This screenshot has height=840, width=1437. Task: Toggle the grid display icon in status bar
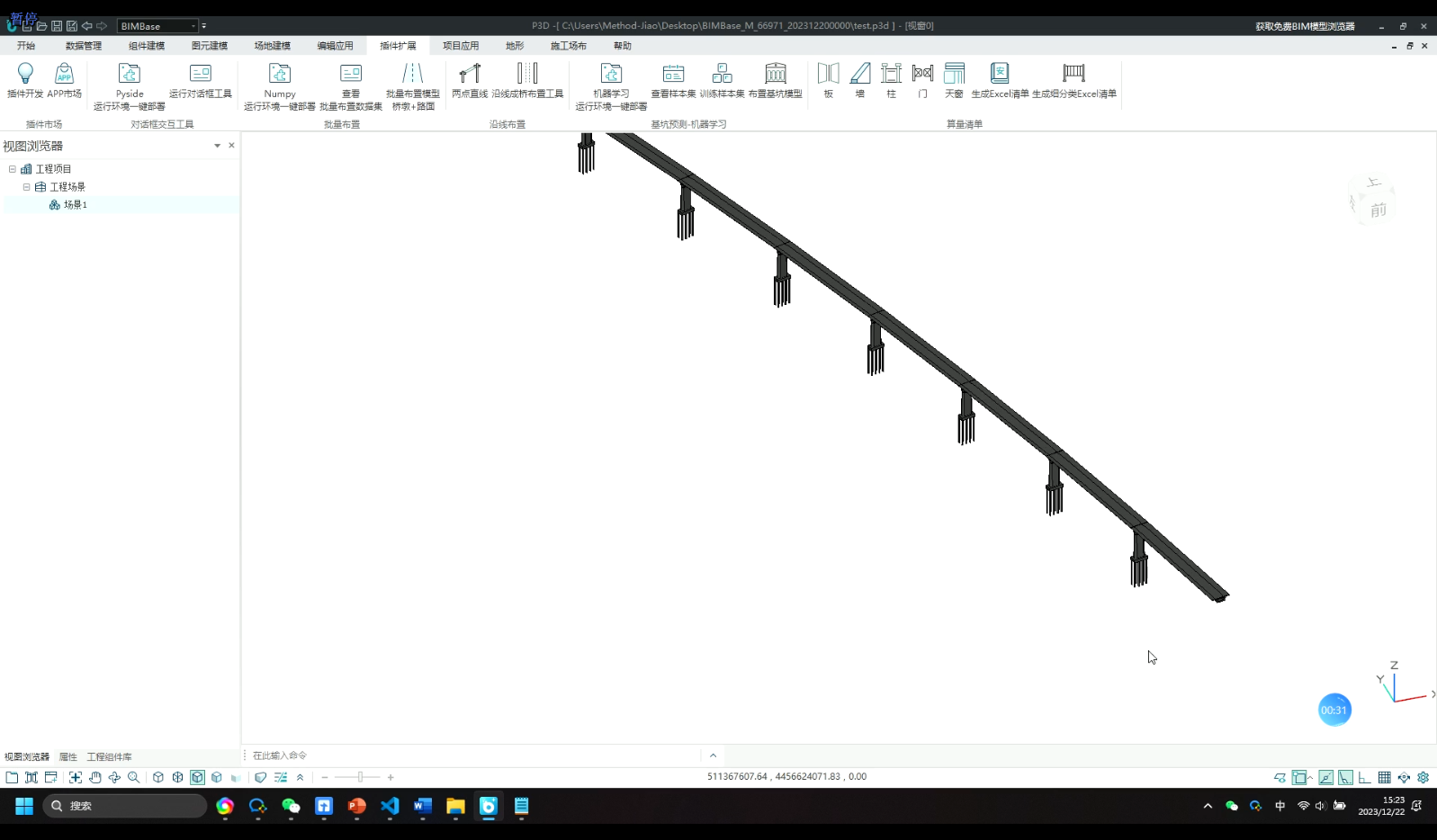(x=1384, y=777)
